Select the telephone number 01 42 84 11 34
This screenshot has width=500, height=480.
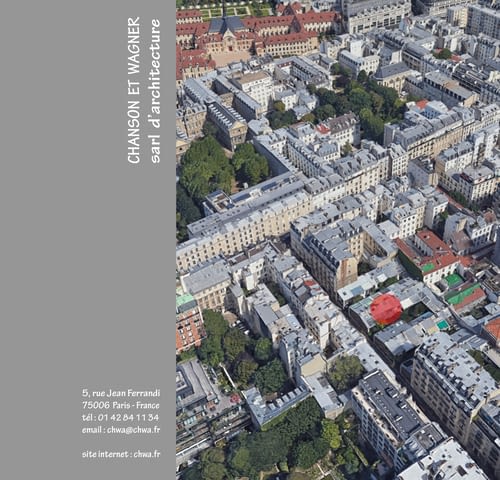(128, 417)
